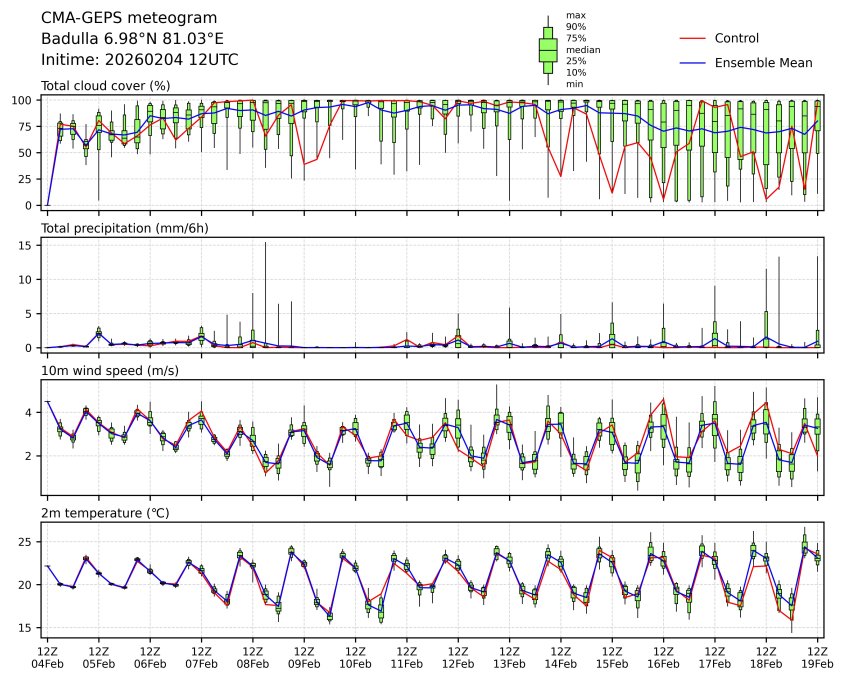Select the Control legend label
The width and height of the screenshot is (845, 681).
click(736, 38)
